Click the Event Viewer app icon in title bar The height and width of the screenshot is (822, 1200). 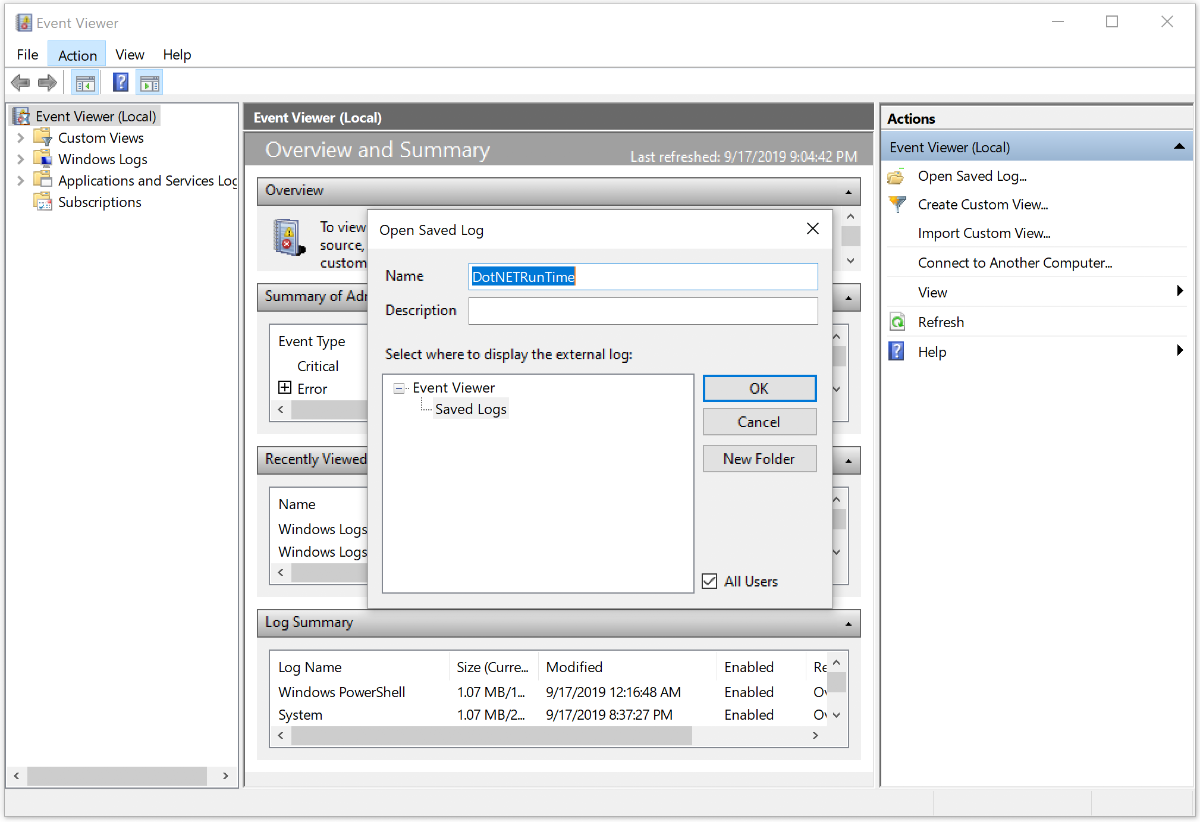24,22
